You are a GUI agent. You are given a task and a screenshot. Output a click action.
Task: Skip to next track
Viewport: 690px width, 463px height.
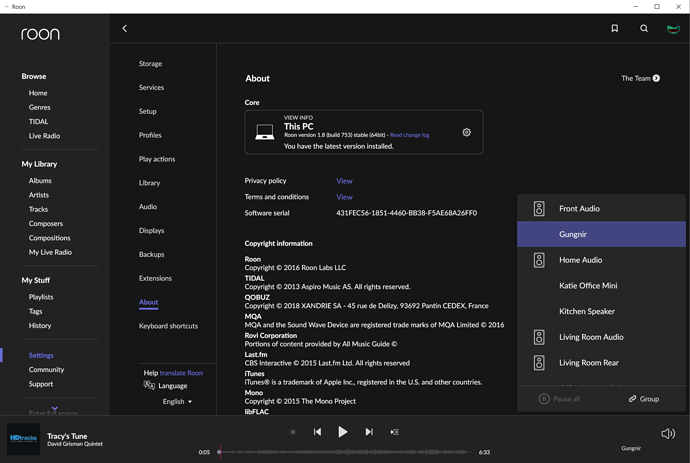[x=369, y=432]
